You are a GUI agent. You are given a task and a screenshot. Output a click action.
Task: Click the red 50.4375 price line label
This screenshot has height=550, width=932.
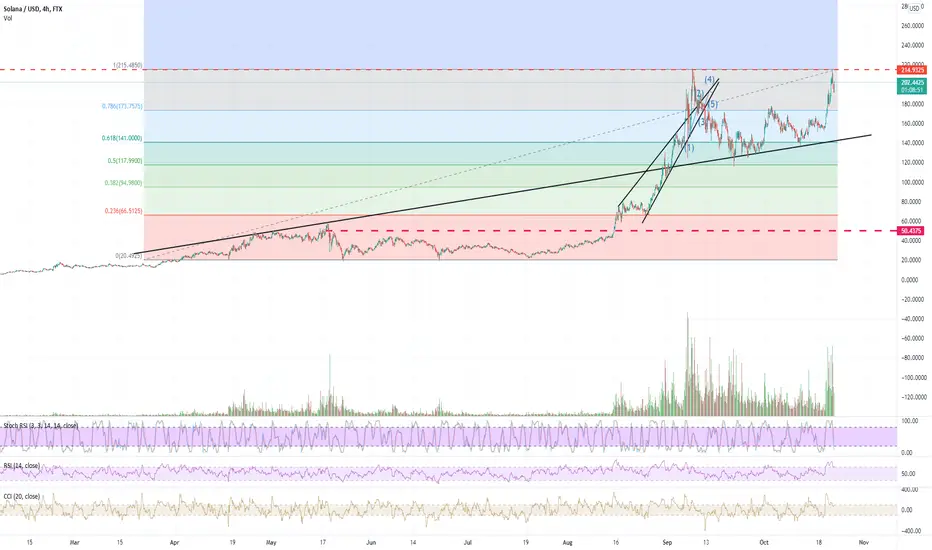pos(911,231)
